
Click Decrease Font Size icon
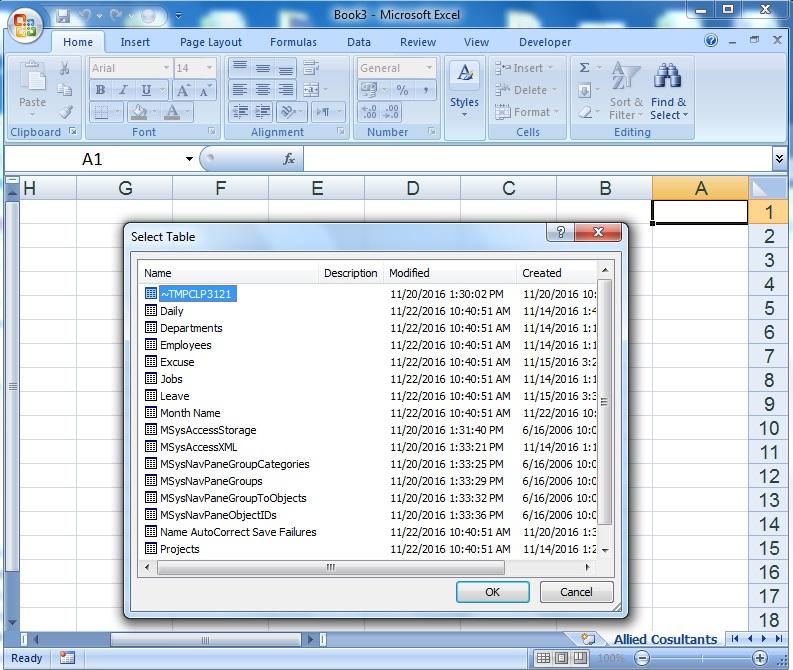click(205, 91)
